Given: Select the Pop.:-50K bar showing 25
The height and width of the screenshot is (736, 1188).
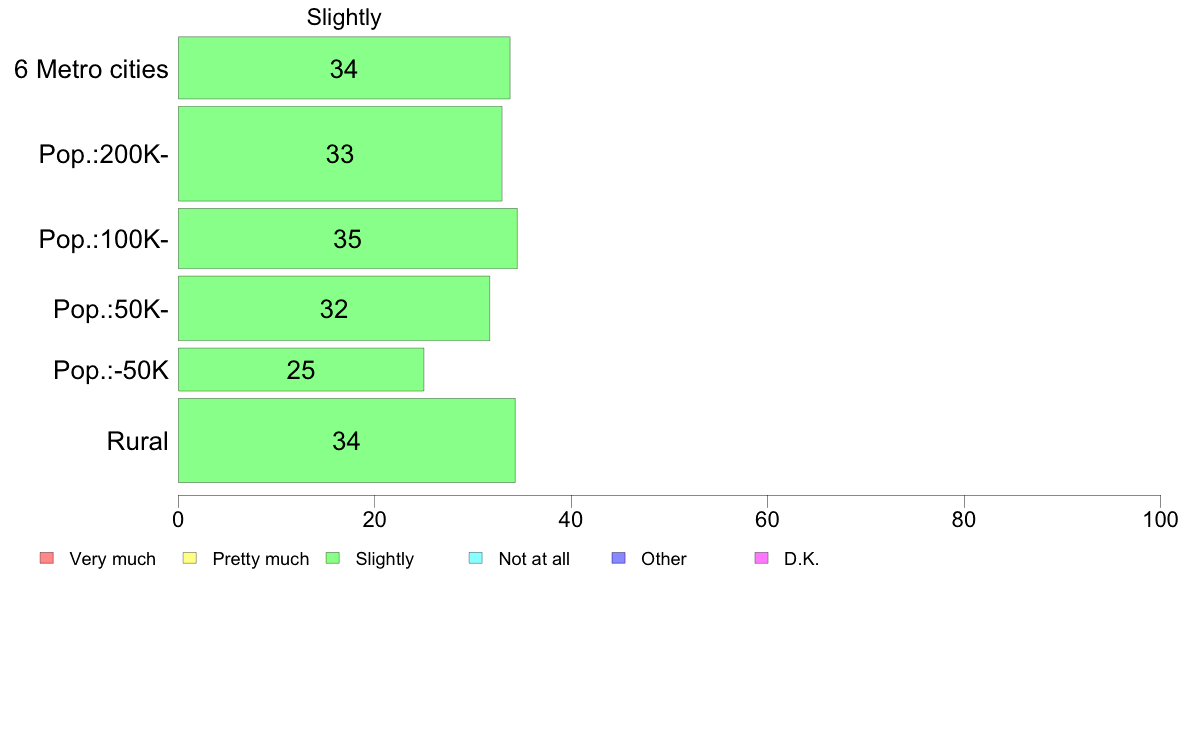Looking at the screenshot, I should click(x=301, y=370).
